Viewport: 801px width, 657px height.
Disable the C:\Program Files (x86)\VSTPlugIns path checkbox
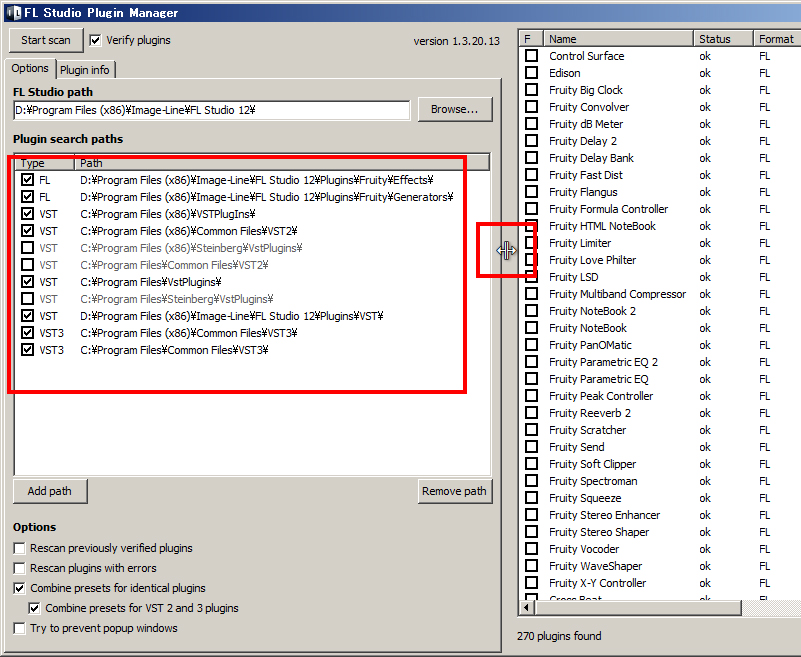tap(28, 214)
